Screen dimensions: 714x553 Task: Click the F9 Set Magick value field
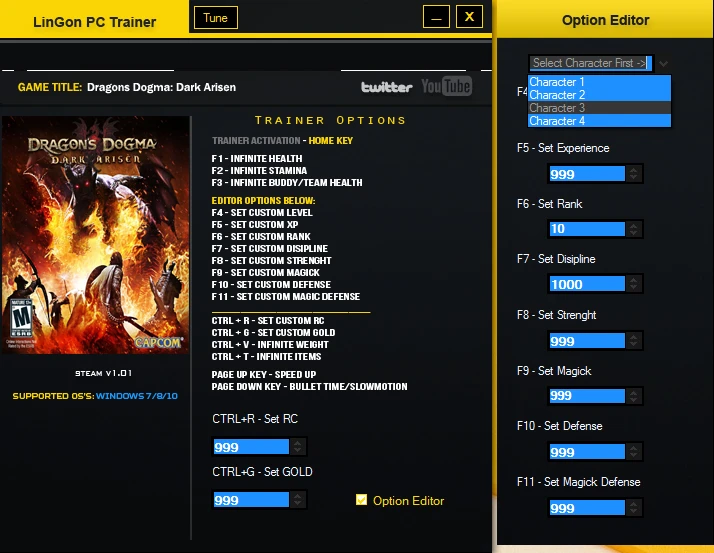coord(587,395)
